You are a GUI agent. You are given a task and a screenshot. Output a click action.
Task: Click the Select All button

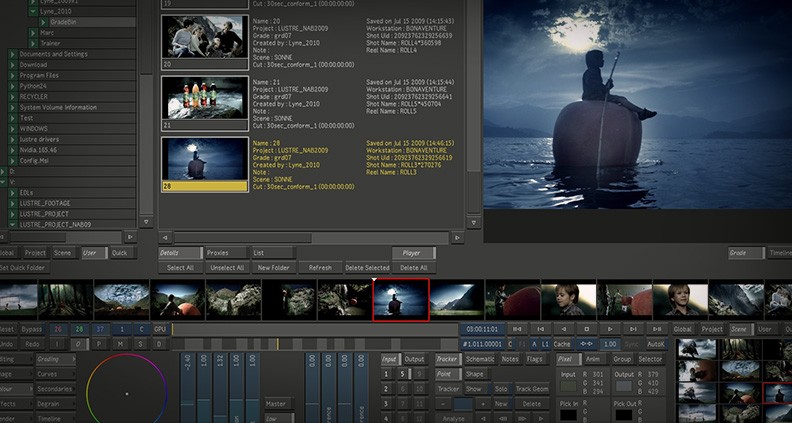(180, 268)
